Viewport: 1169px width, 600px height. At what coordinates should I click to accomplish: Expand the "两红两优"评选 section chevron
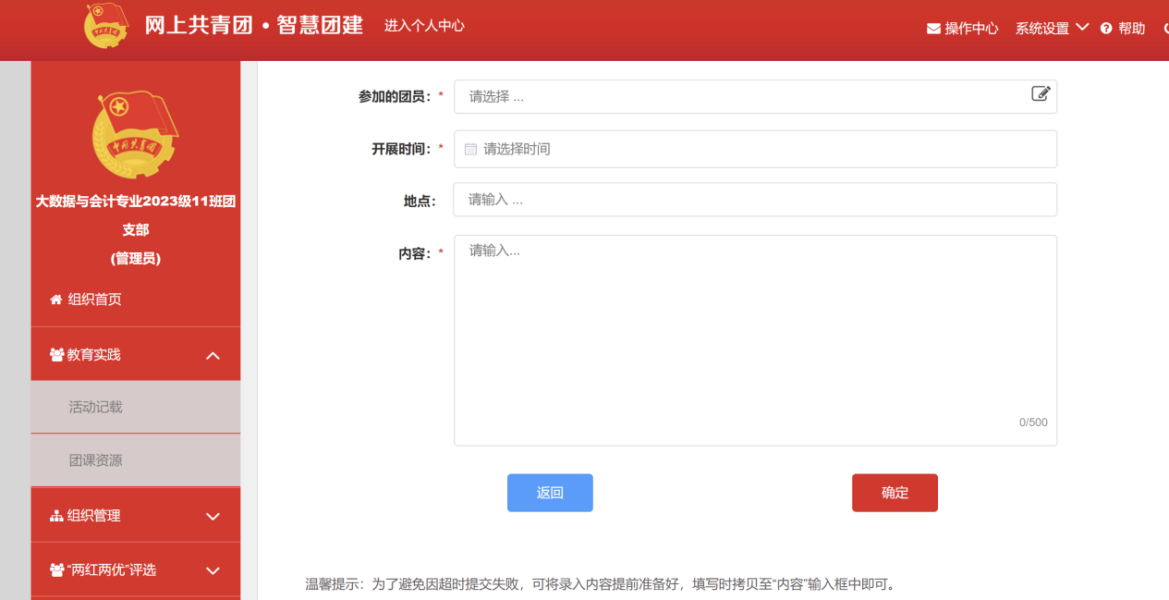pyautogui.click(x=213, y=571)
